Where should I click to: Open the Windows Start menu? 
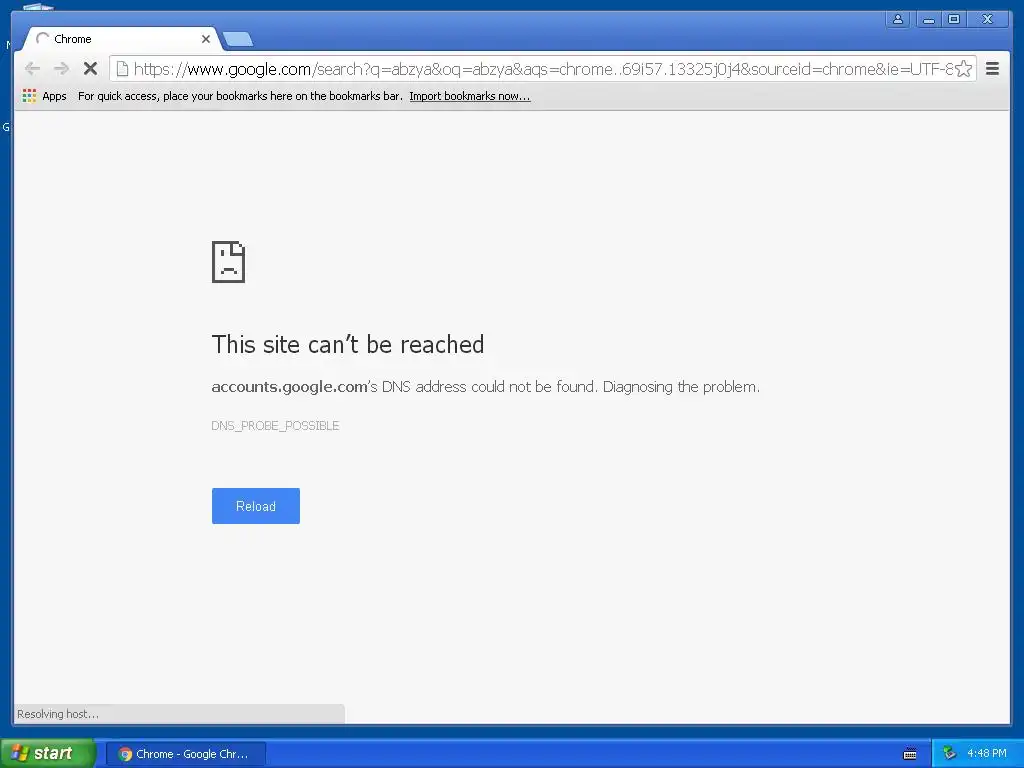click(47, 754)
